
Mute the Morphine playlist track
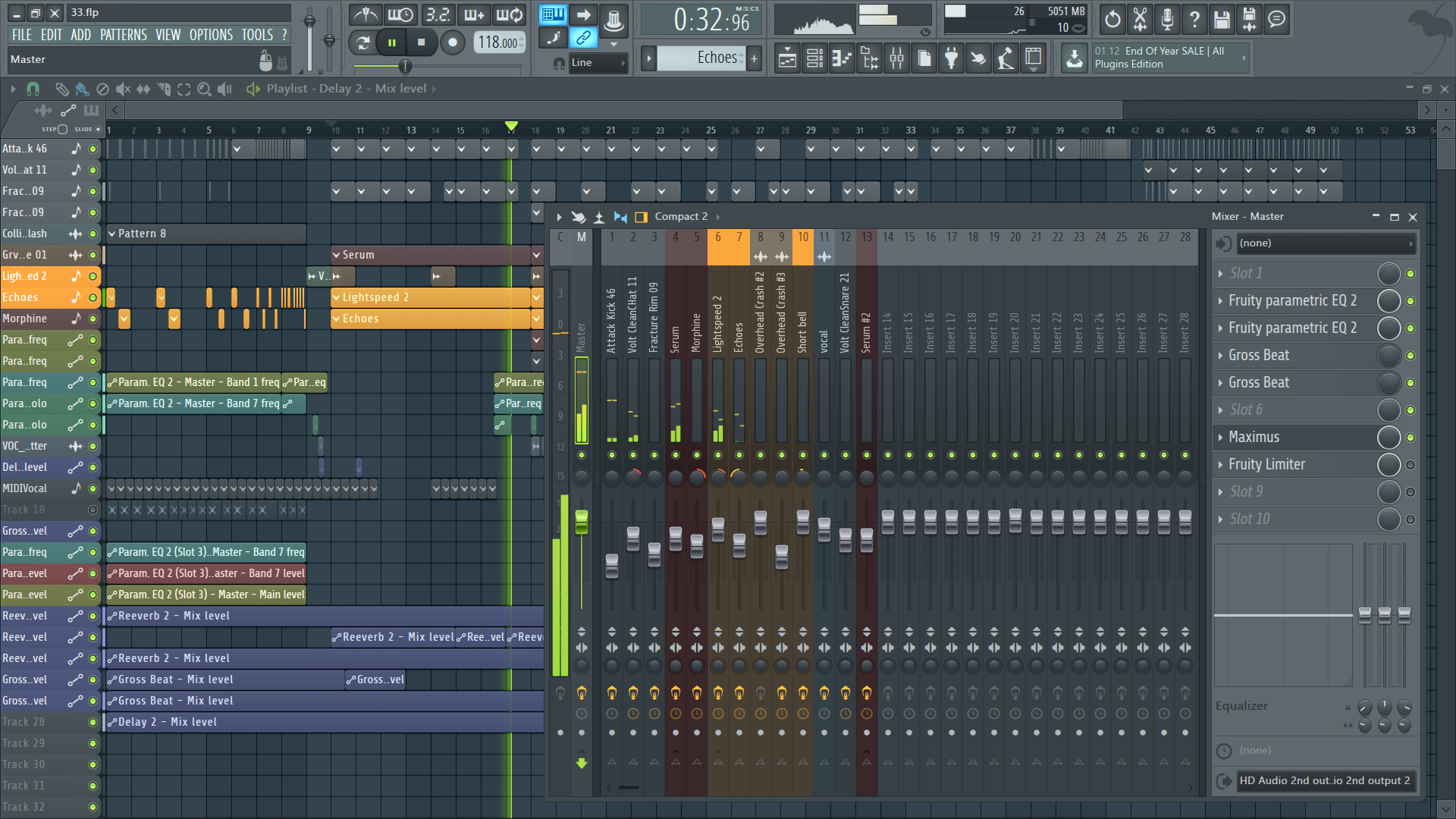click(x=93, y=319)
